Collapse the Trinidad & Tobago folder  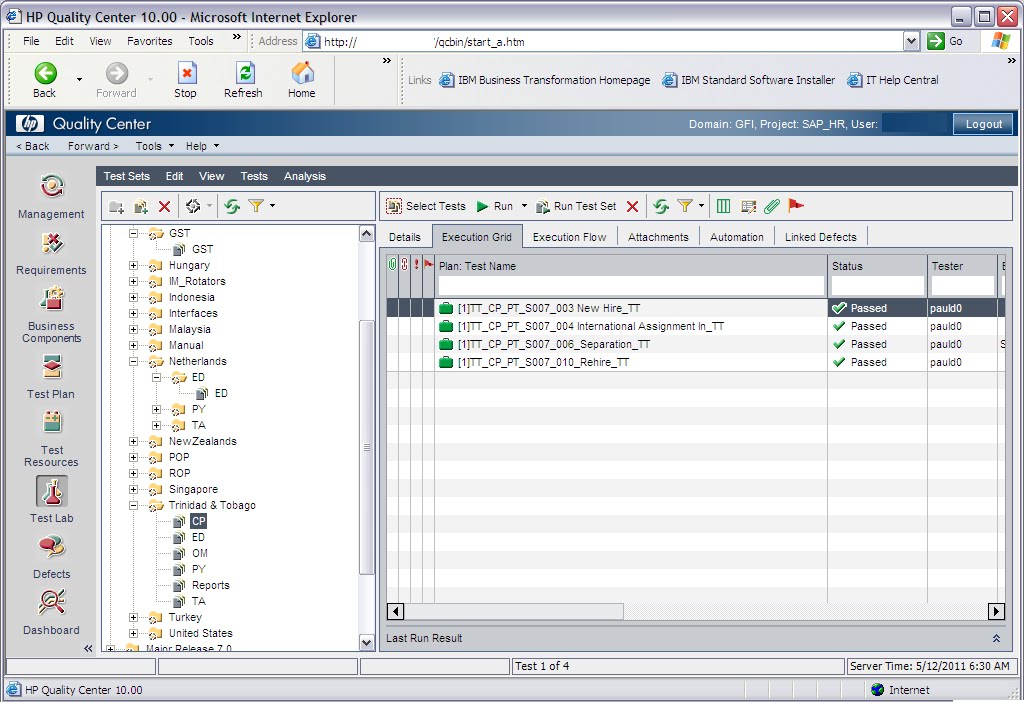(133, 505)
